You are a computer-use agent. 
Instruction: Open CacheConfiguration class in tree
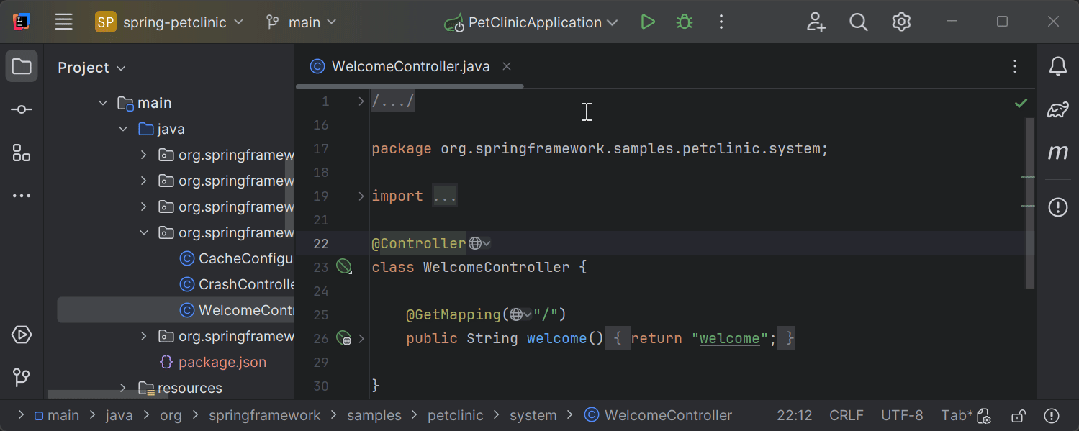point(236,259)
